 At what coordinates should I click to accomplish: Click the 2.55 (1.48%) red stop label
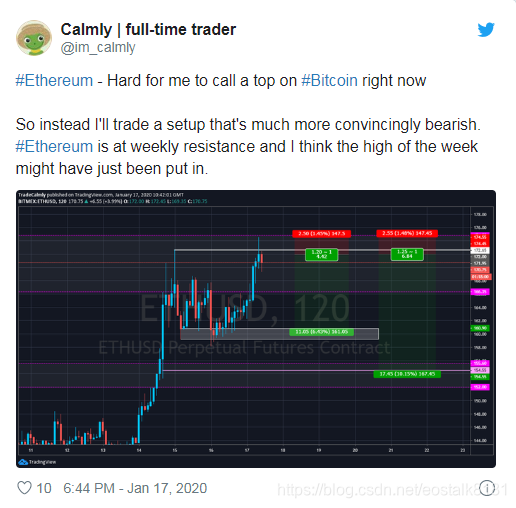(407, 233)
